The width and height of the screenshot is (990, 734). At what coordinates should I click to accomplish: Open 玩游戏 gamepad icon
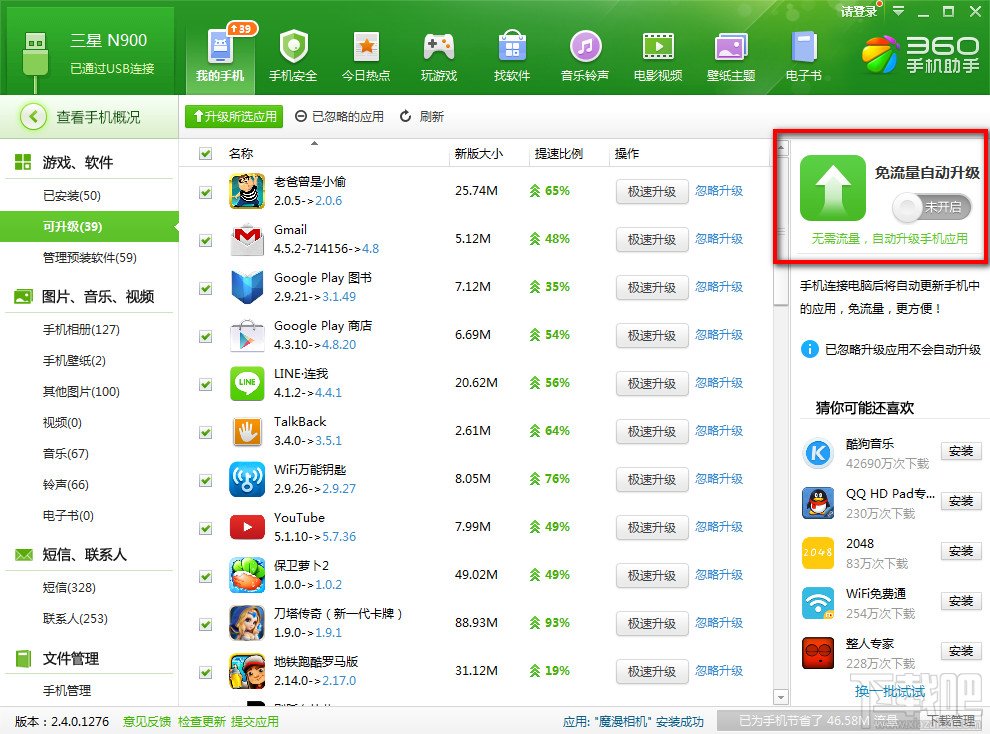[439, 46]
